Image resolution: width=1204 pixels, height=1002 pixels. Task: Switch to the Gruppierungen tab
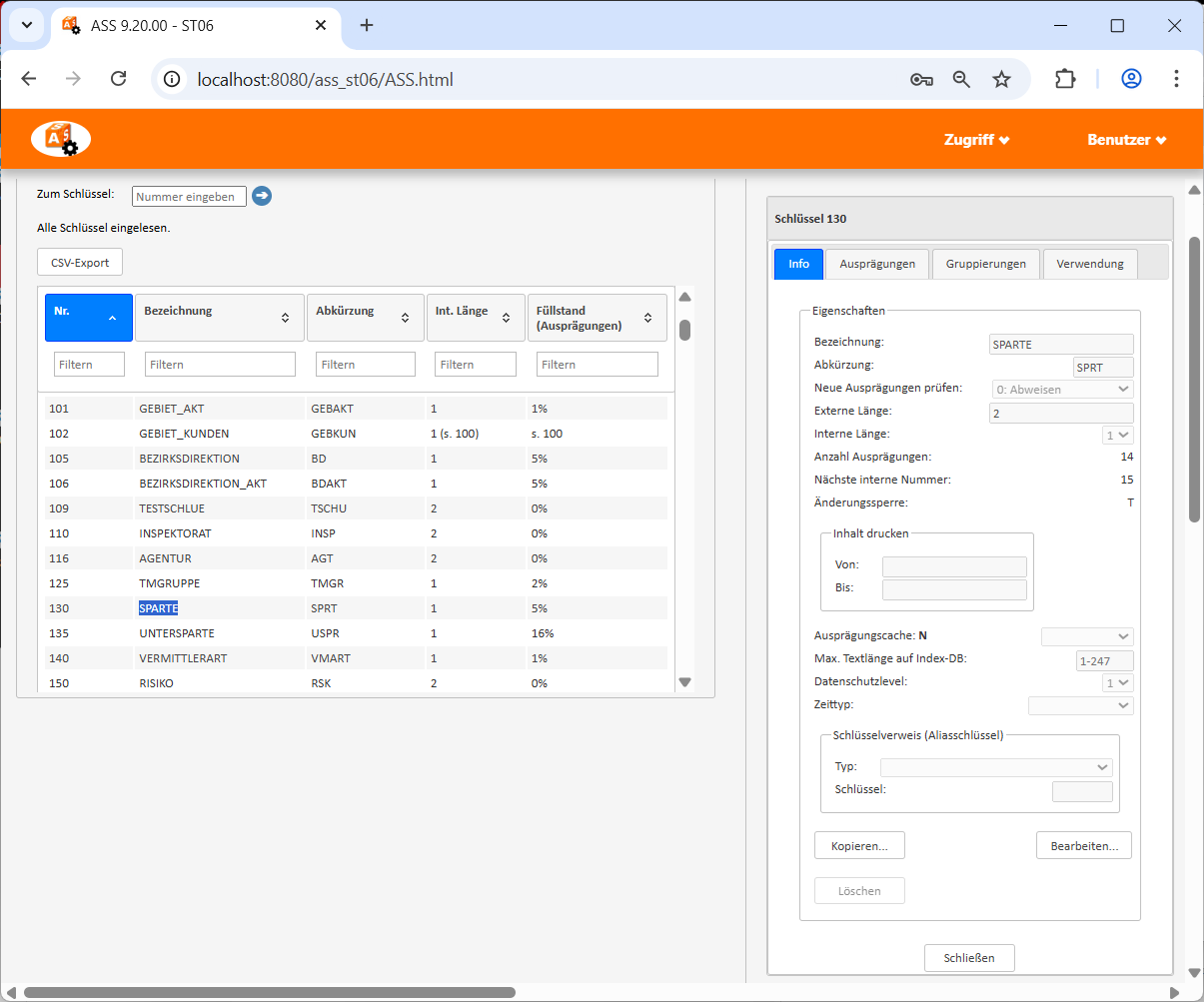[x=985, y=264]
